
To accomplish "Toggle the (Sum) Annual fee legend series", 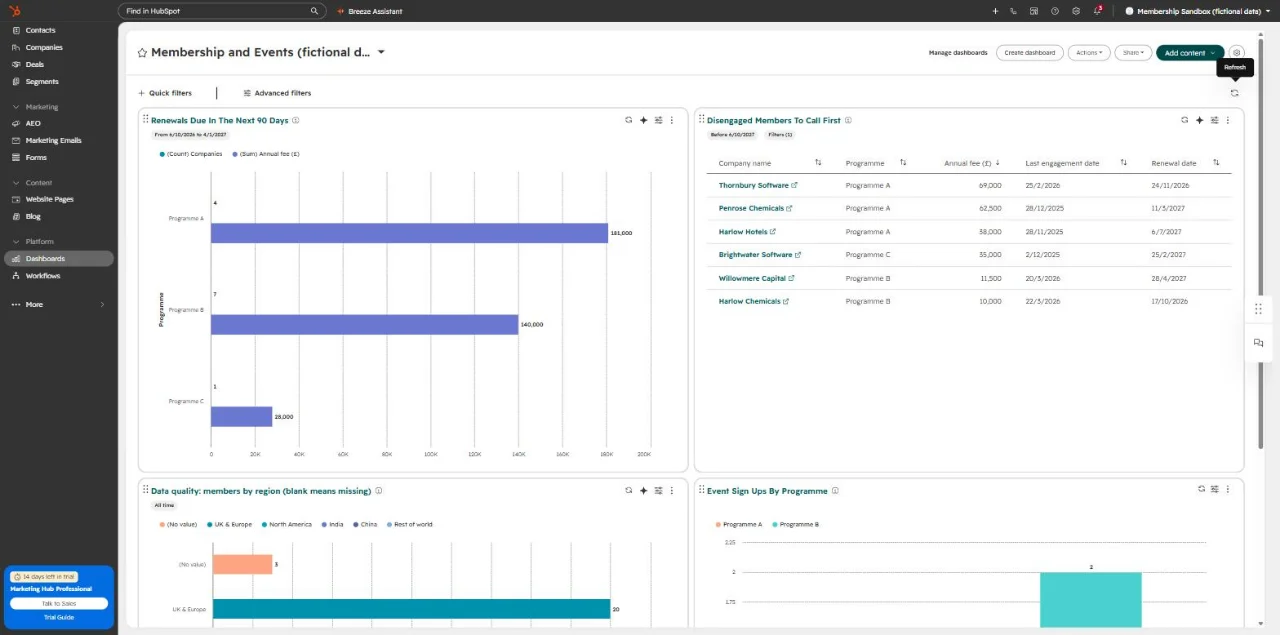I will pyautogui.click(x=266, y=154).
